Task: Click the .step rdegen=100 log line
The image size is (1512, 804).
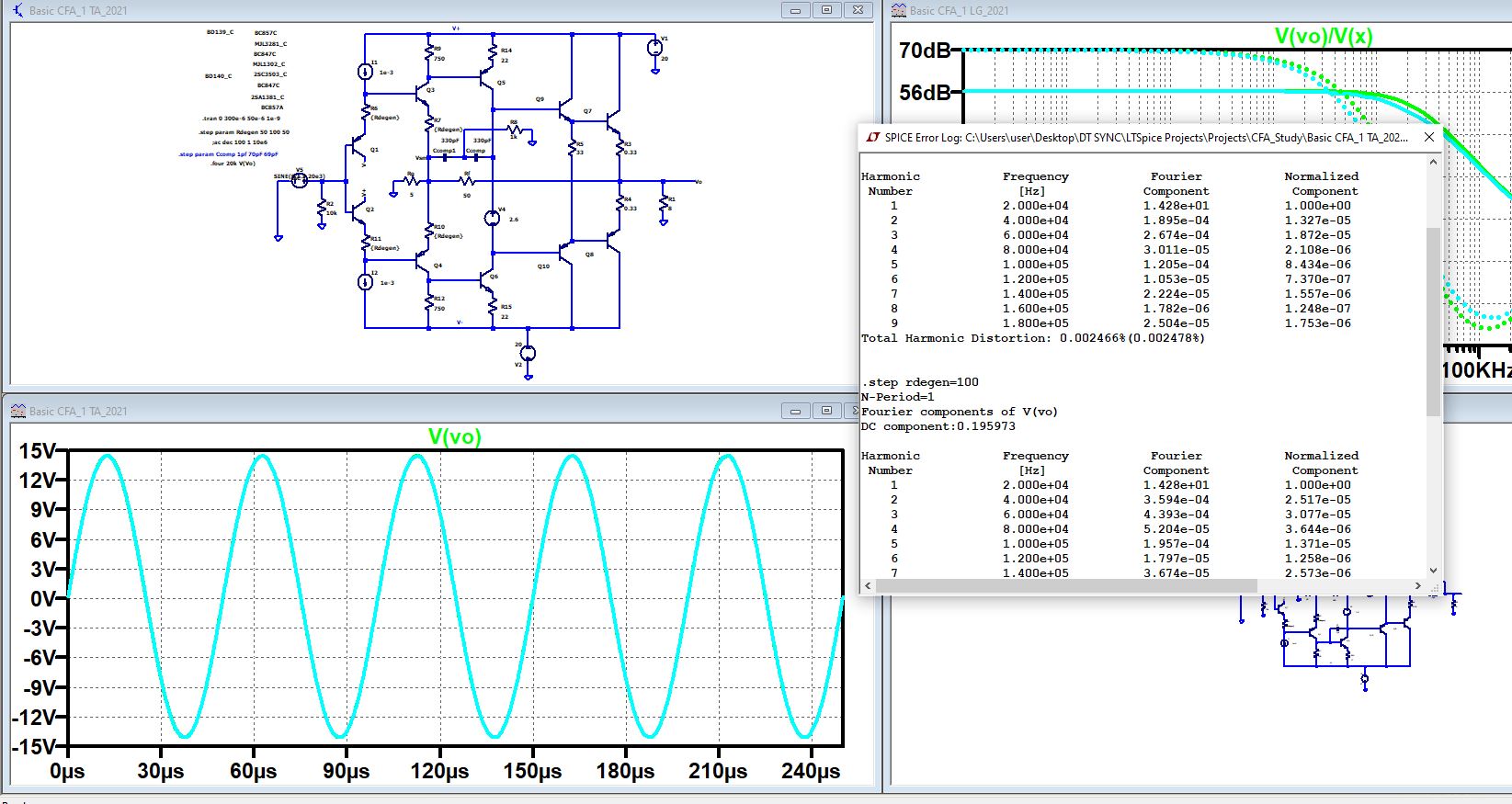Action: 920,382
